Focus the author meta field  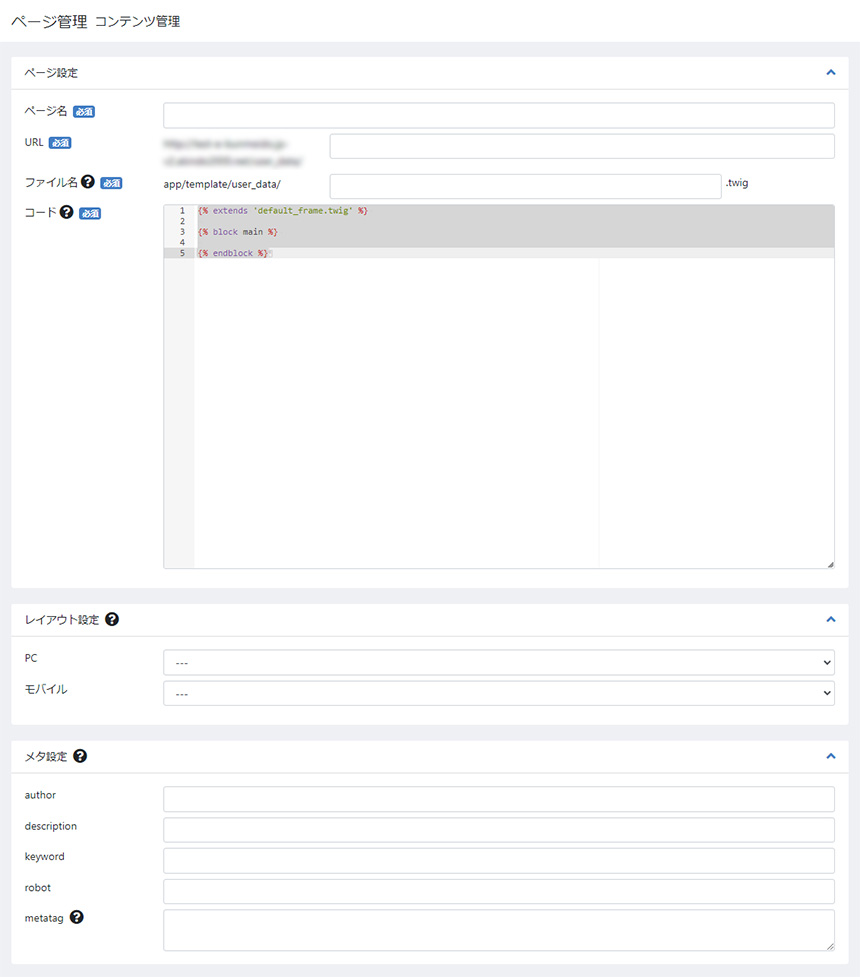click(x=498, y=798)
